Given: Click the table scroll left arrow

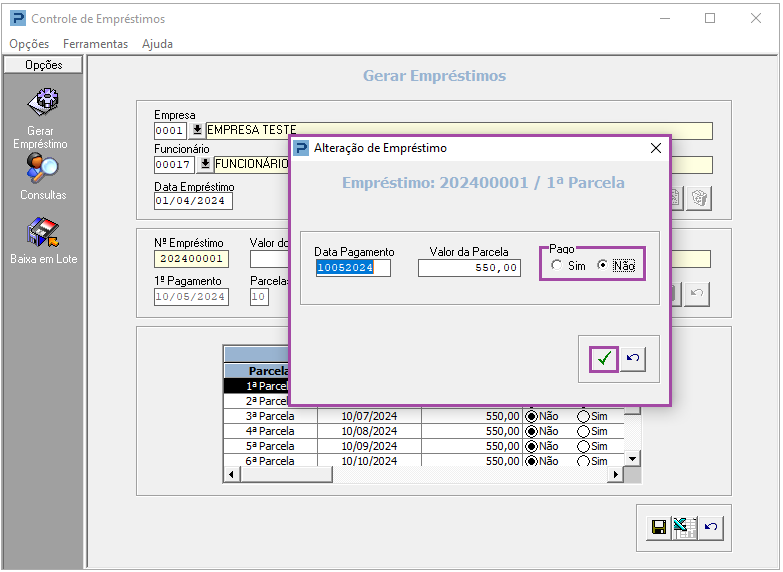Looking at the screenshot, I should coord(231,474).
